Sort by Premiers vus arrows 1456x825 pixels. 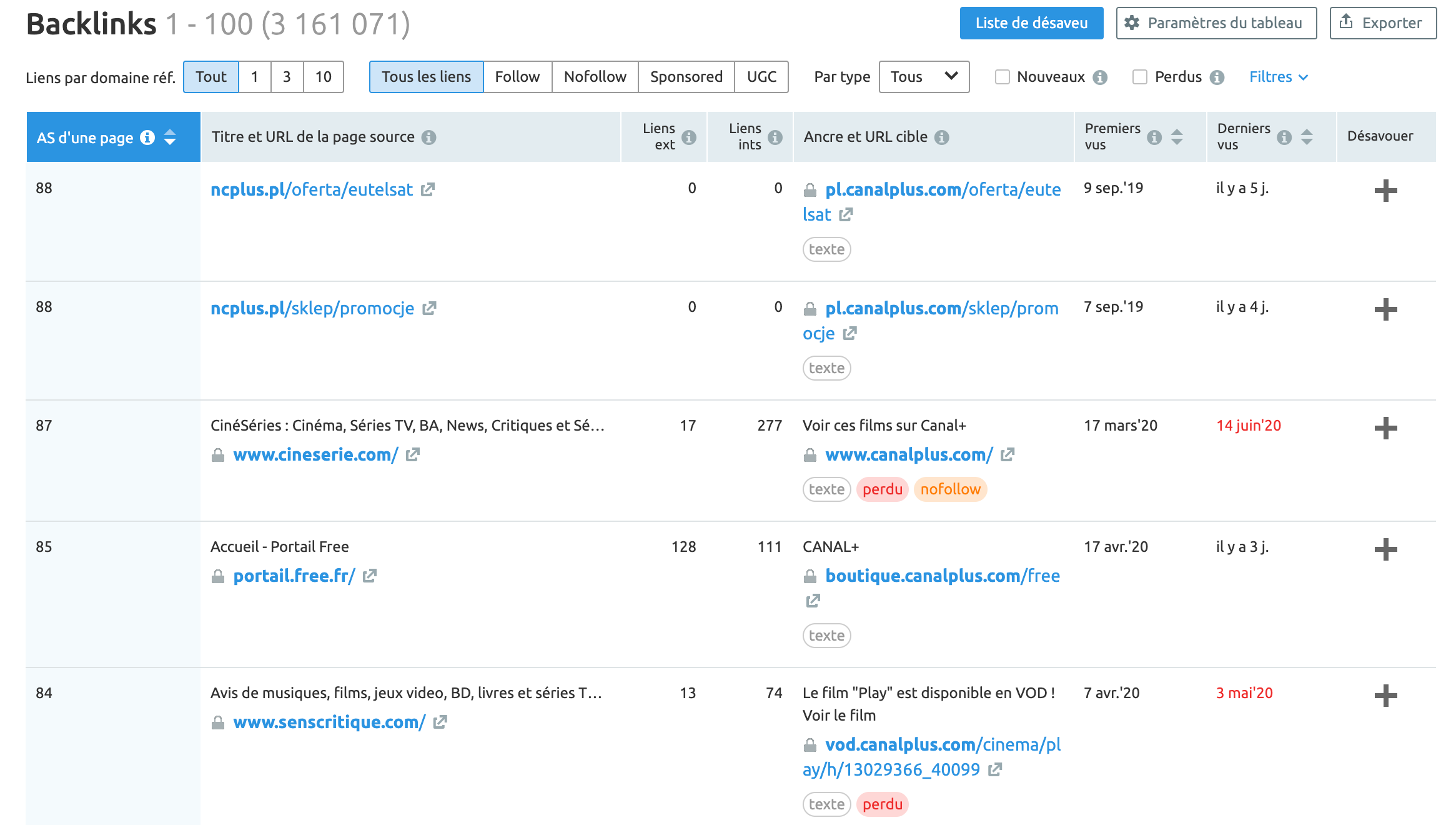pyautogui.click(x=1177, y=137)
